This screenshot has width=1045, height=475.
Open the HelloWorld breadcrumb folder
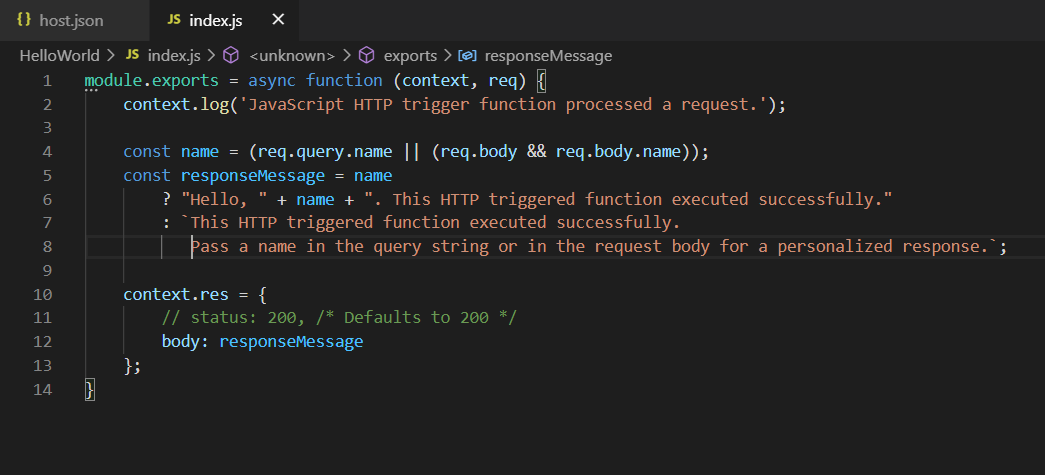pyautogui.click(x=59, y=56)
